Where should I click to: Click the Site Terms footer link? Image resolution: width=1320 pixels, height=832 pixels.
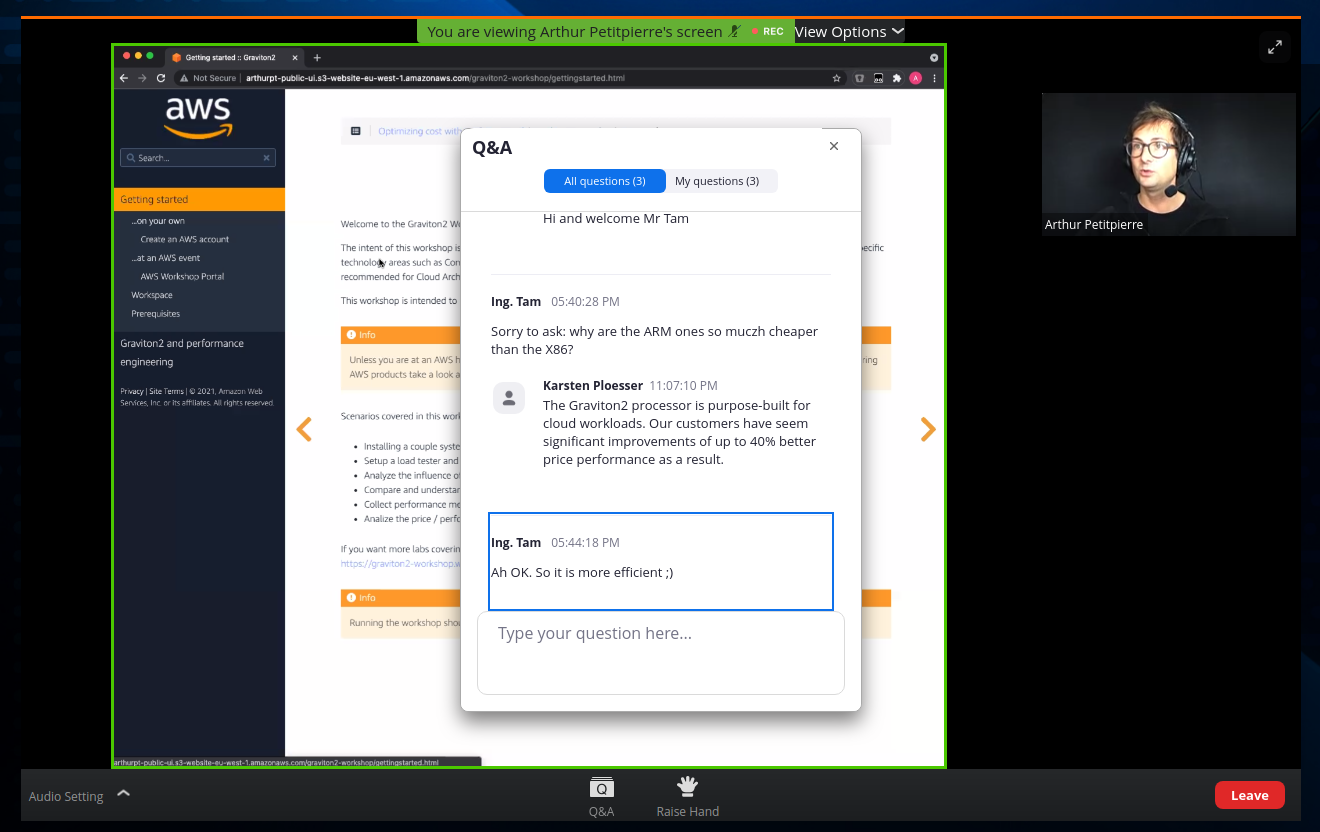[167, 391]
